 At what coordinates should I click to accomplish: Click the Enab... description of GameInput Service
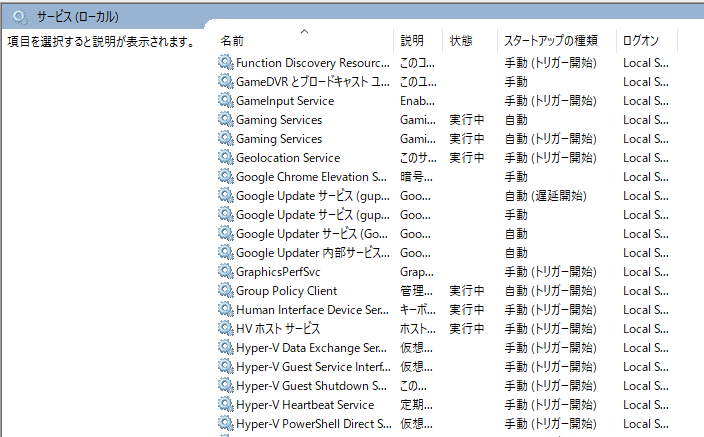click(417, 101)
